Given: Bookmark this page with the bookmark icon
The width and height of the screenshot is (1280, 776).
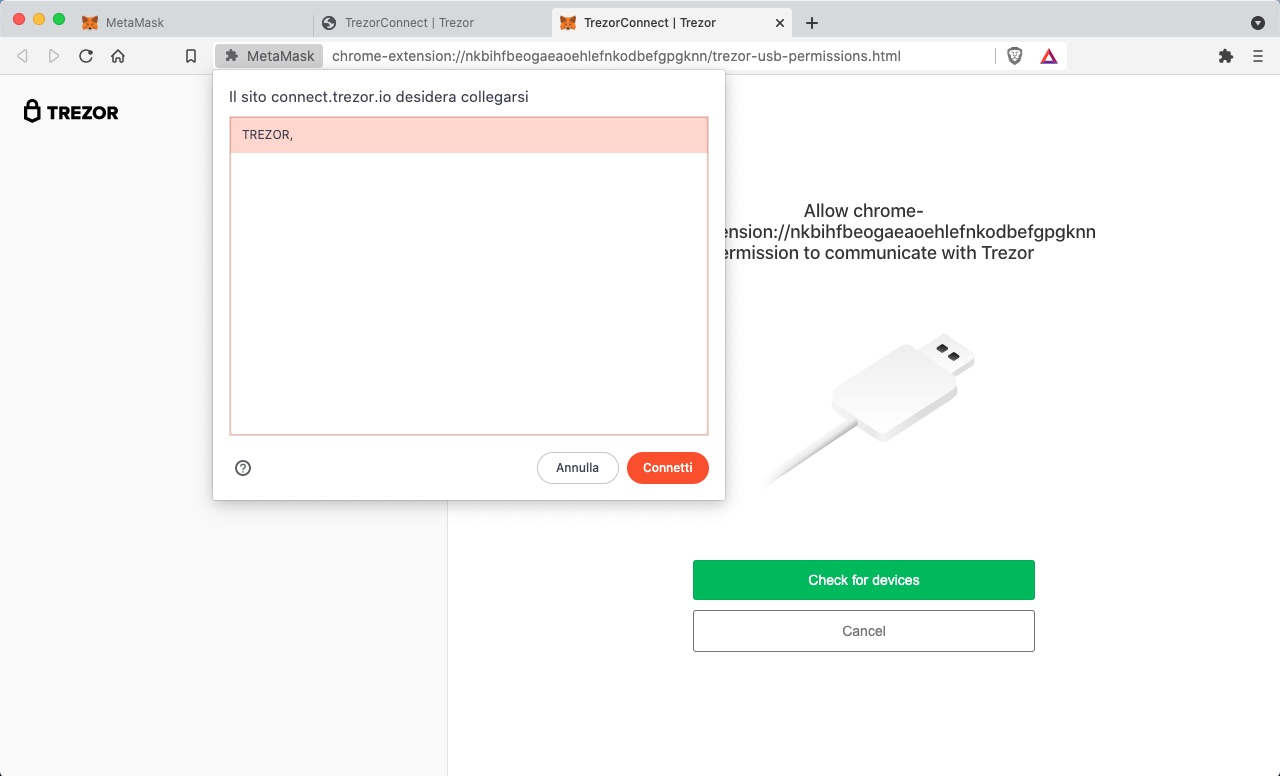Looking at the screenshot, I should [191, 56].
